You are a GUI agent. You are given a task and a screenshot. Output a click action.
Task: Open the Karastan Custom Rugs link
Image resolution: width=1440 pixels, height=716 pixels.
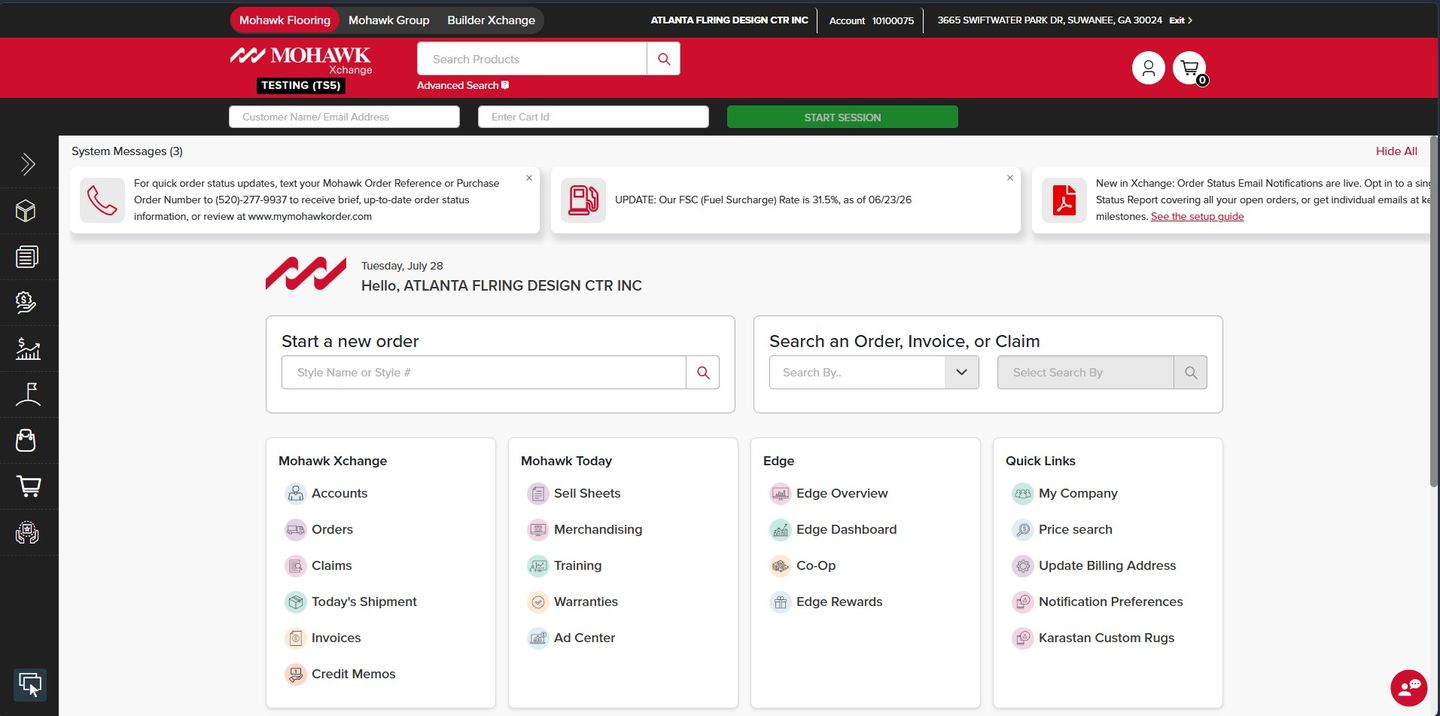[1106, 638]
